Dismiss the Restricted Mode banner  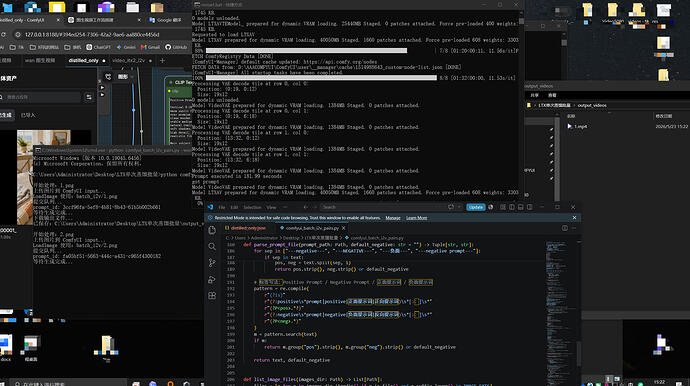click(574, 218)
